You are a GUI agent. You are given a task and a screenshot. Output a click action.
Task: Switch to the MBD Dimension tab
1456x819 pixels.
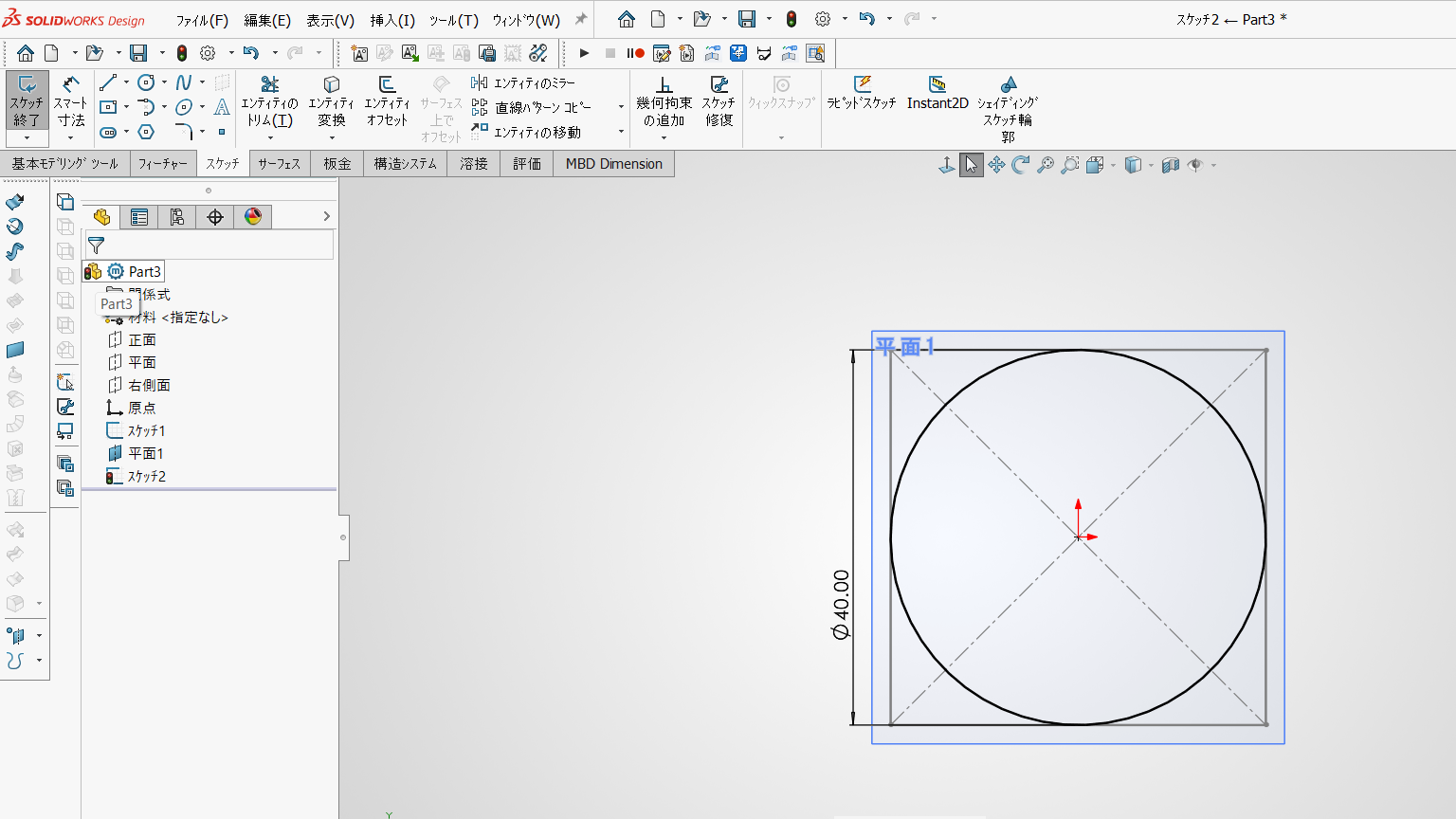tap(614, 164)
